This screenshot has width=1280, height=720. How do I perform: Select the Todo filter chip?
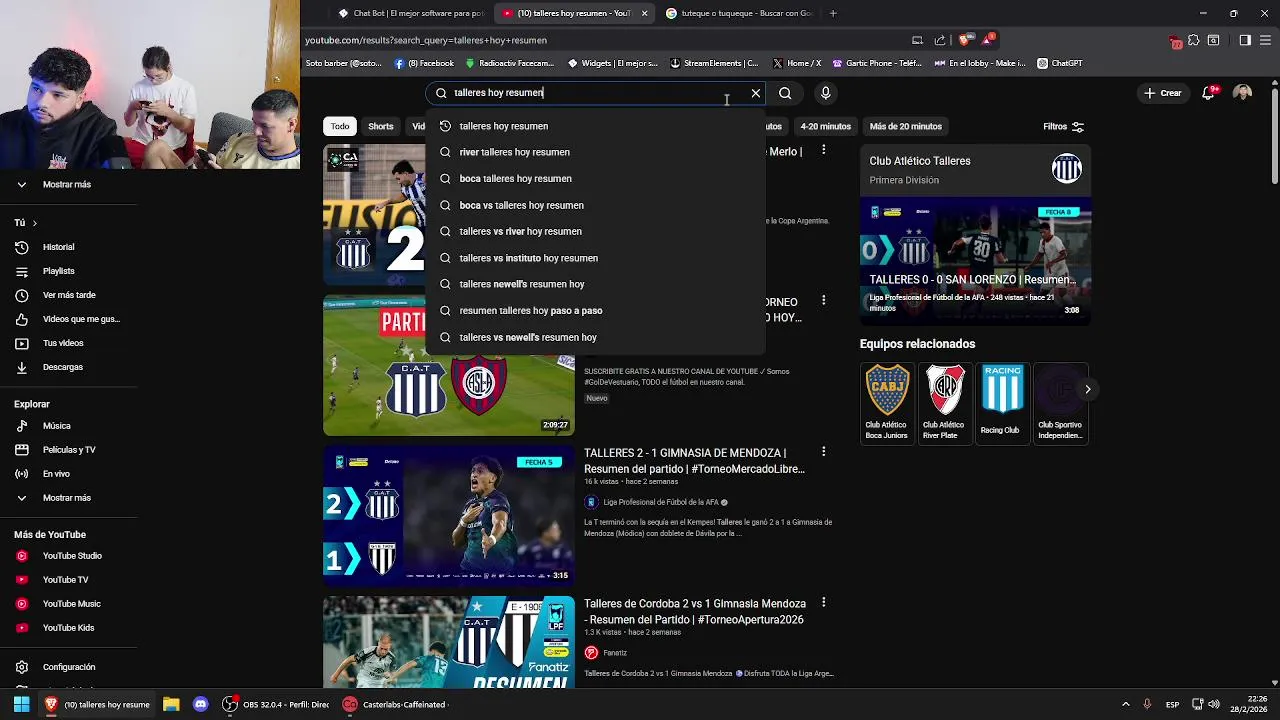coord(340,127)
